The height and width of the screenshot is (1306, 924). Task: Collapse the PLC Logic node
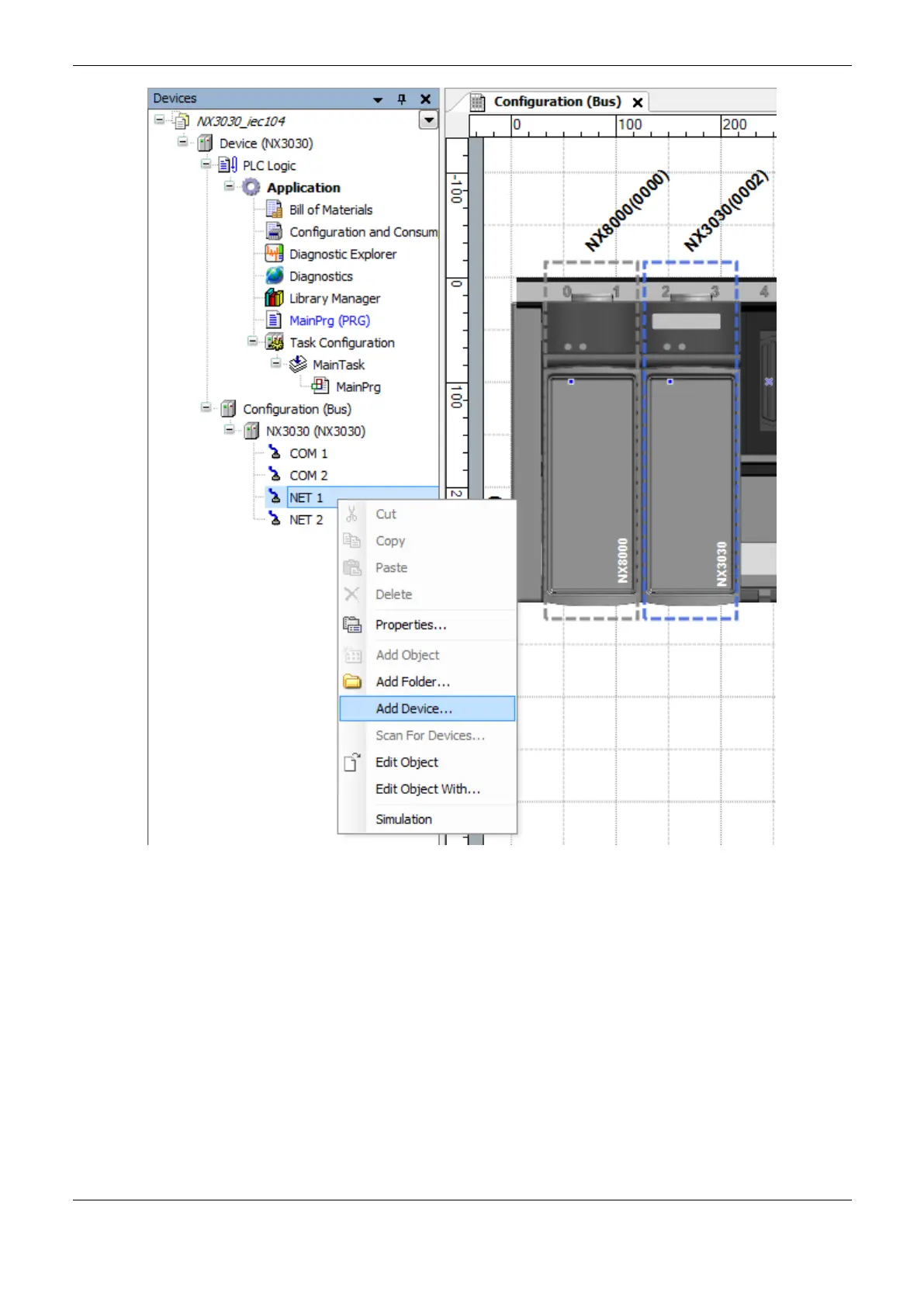[206, 165]
